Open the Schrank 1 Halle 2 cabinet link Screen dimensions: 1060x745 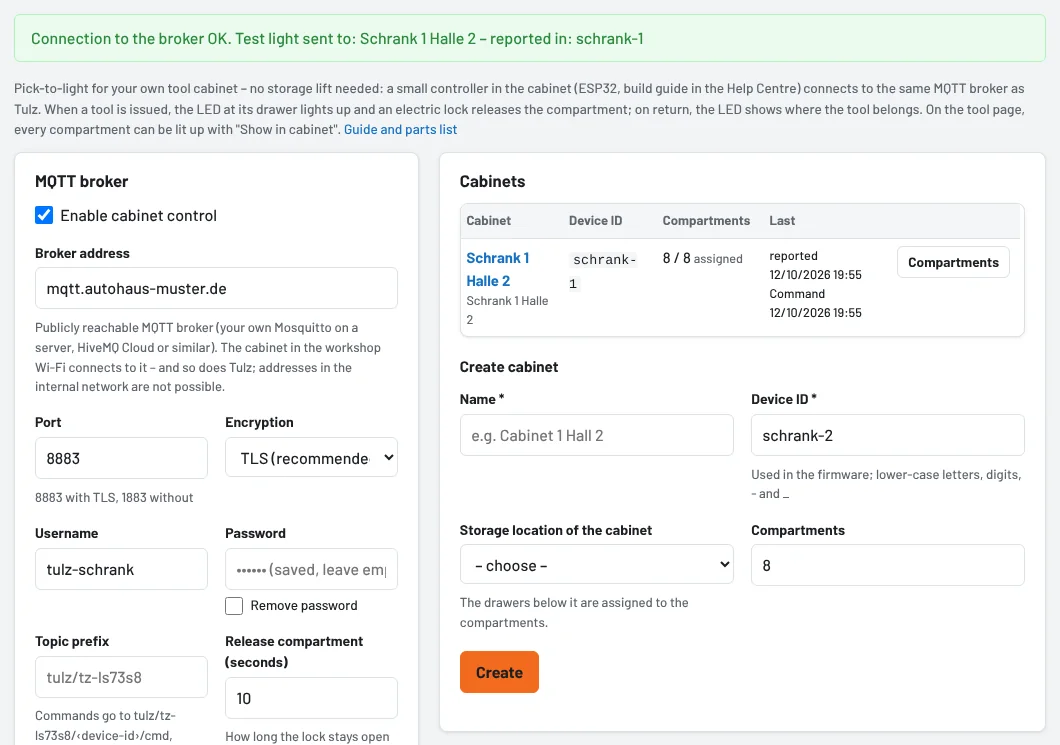tap(498, 269)
